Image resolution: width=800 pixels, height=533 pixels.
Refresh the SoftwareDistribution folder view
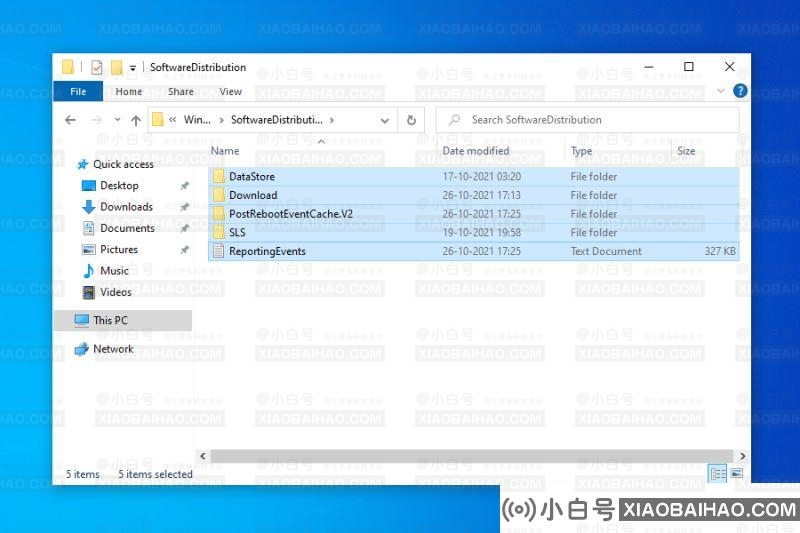click(411, 120)
